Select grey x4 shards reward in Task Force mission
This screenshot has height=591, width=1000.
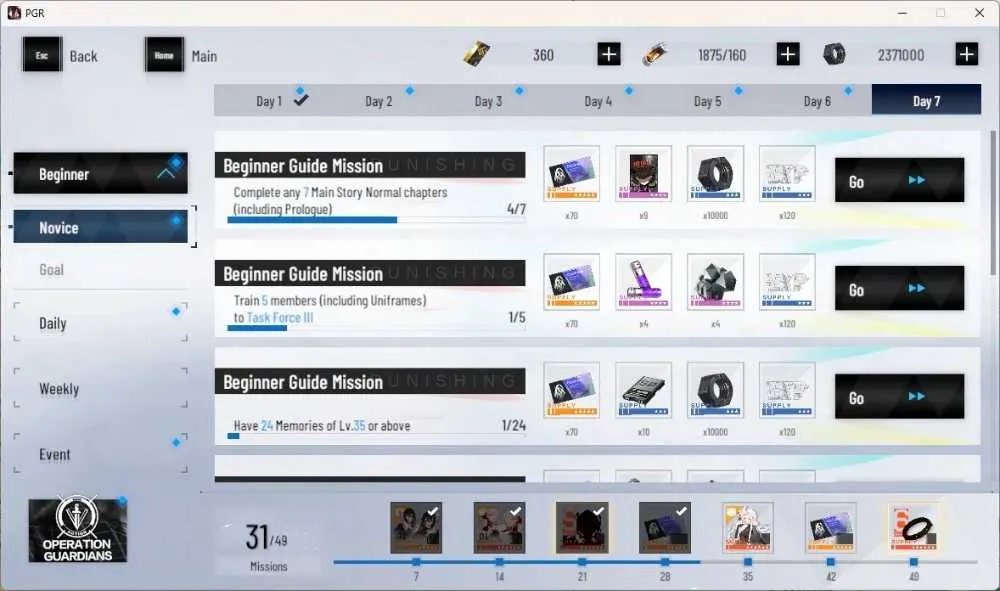point(716,282)
